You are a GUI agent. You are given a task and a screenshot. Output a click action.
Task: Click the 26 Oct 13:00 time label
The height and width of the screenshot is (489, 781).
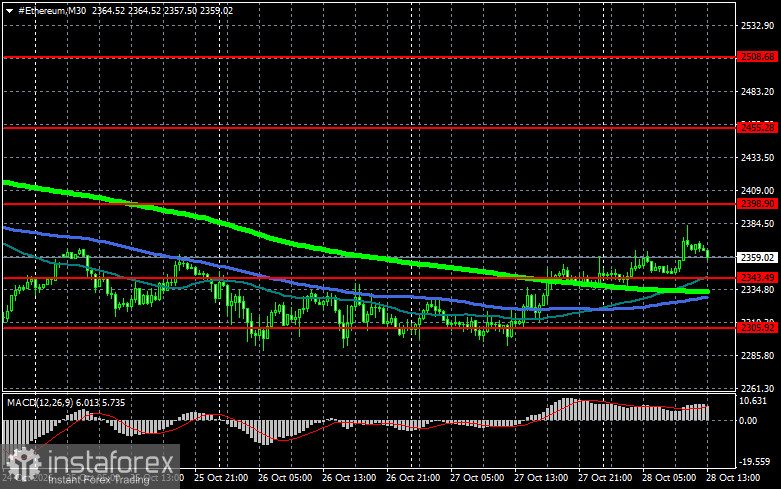(349, 478)
